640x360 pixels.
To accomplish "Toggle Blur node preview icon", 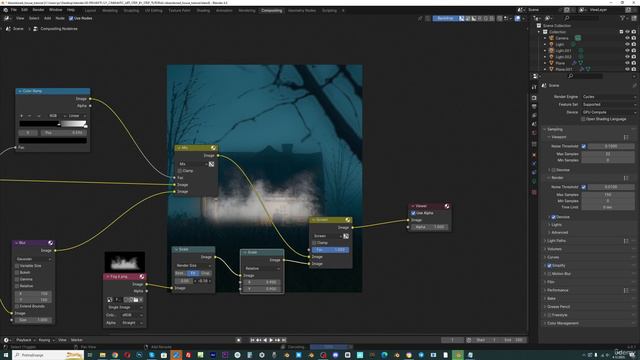I will [x=51, y=243].
